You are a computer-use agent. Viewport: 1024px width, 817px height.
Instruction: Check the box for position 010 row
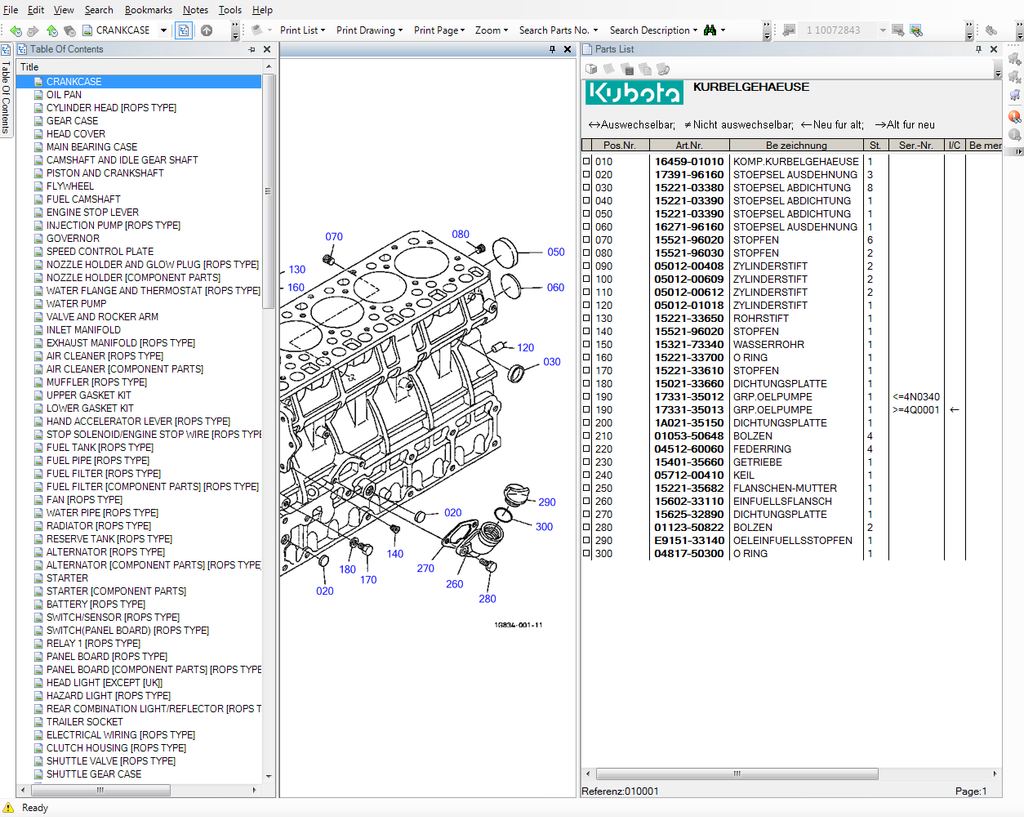coord(587,161)
